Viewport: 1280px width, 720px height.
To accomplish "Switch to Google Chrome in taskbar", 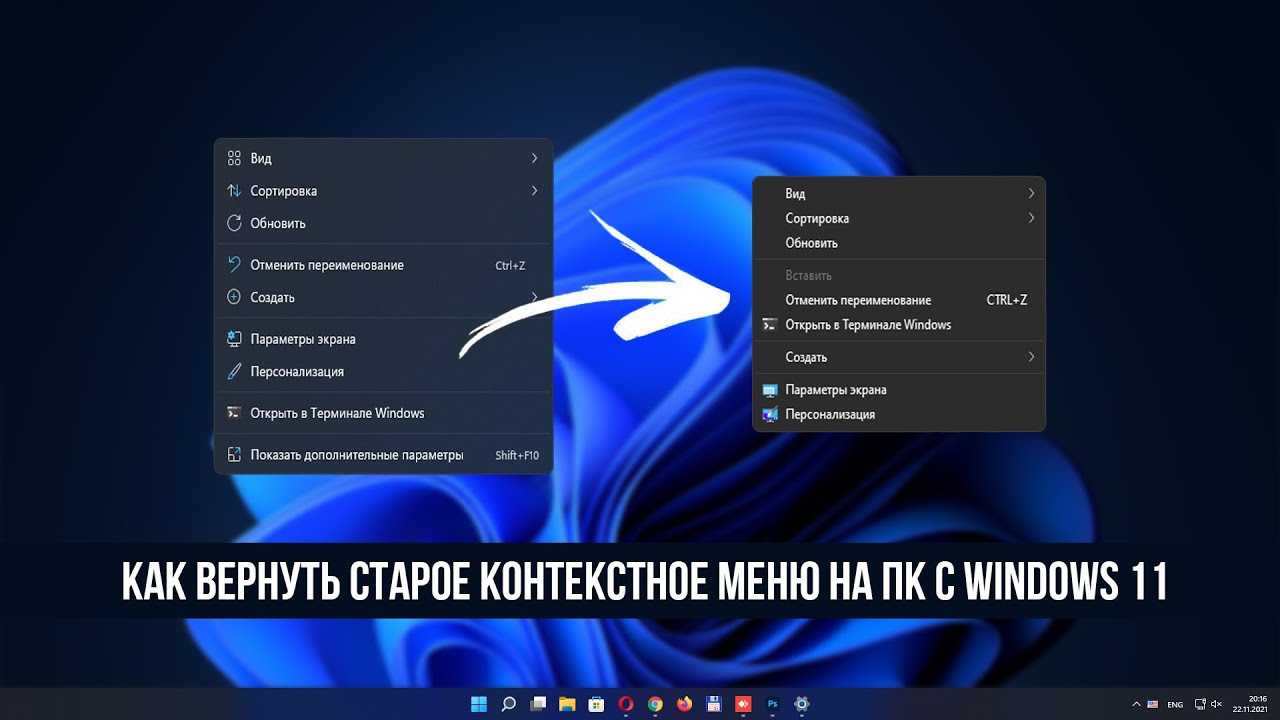I will tap(655, 704).
